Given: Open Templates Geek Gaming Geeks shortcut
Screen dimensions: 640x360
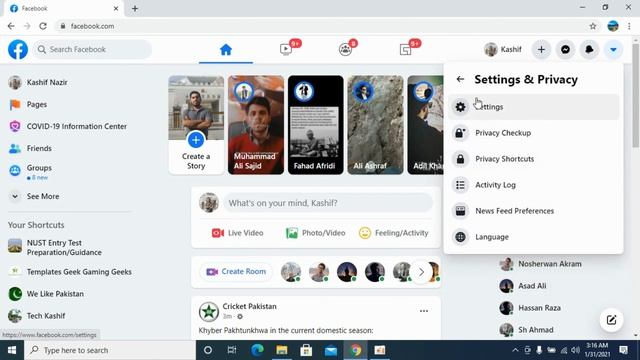Looking at the screenshot, I should click(x=69, y=272).
